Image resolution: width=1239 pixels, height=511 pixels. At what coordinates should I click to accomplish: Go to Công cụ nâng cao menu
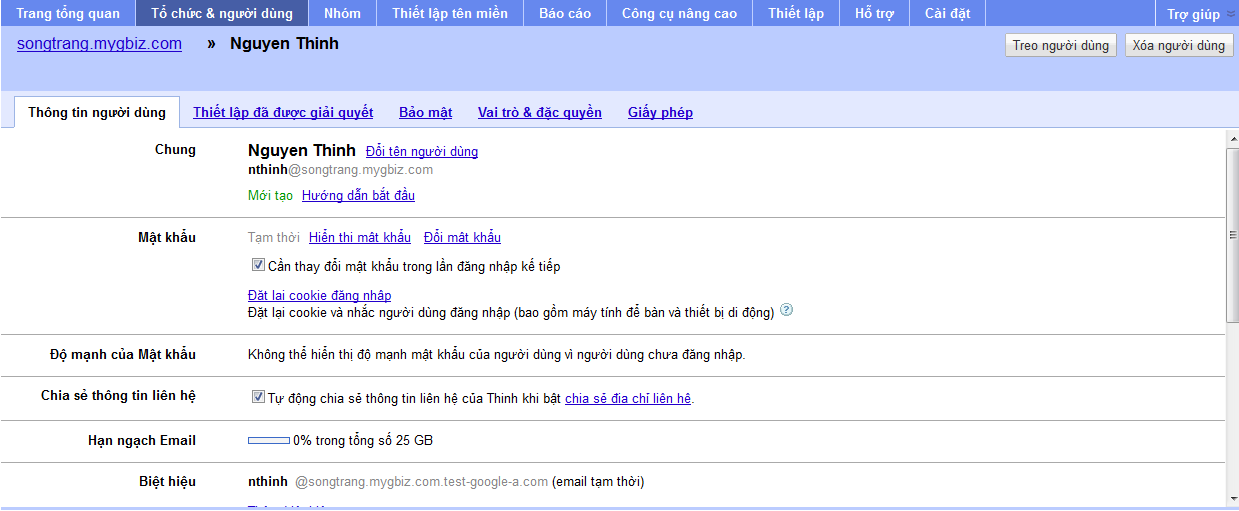tap(679, 14)
